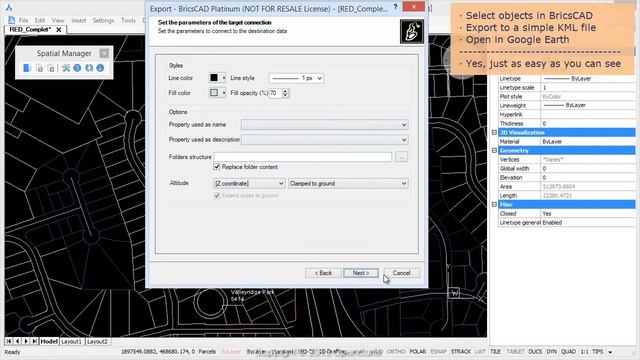This screenshot has height=360, width=640.
Task: Click the Spatial Manager refresh arrows icon
Action: point(89,68)
